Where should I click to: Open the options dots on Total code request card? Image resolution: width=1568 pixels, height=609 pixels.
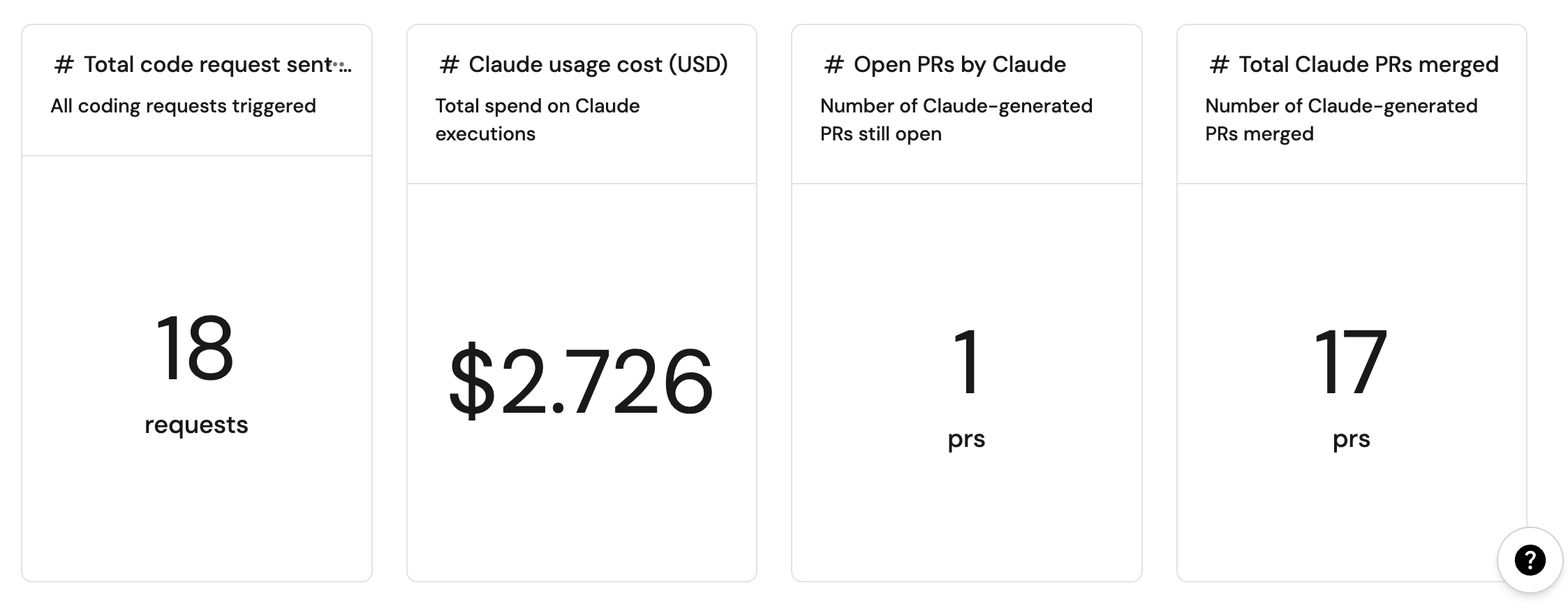(342, 65)
